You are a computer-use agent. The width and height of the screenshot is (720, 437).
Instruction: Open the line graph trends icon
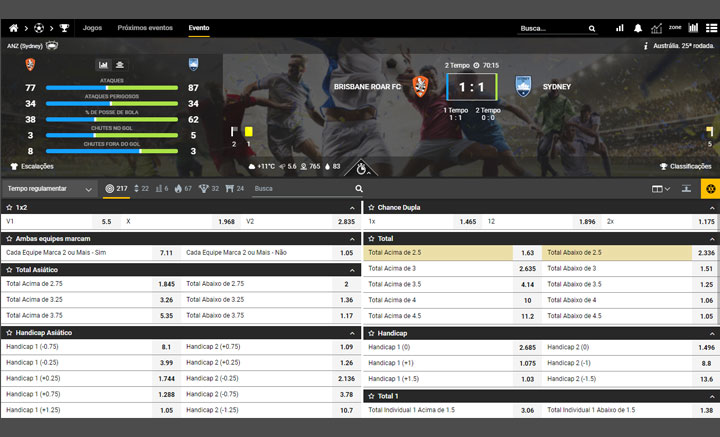click(x=656, y=28)
